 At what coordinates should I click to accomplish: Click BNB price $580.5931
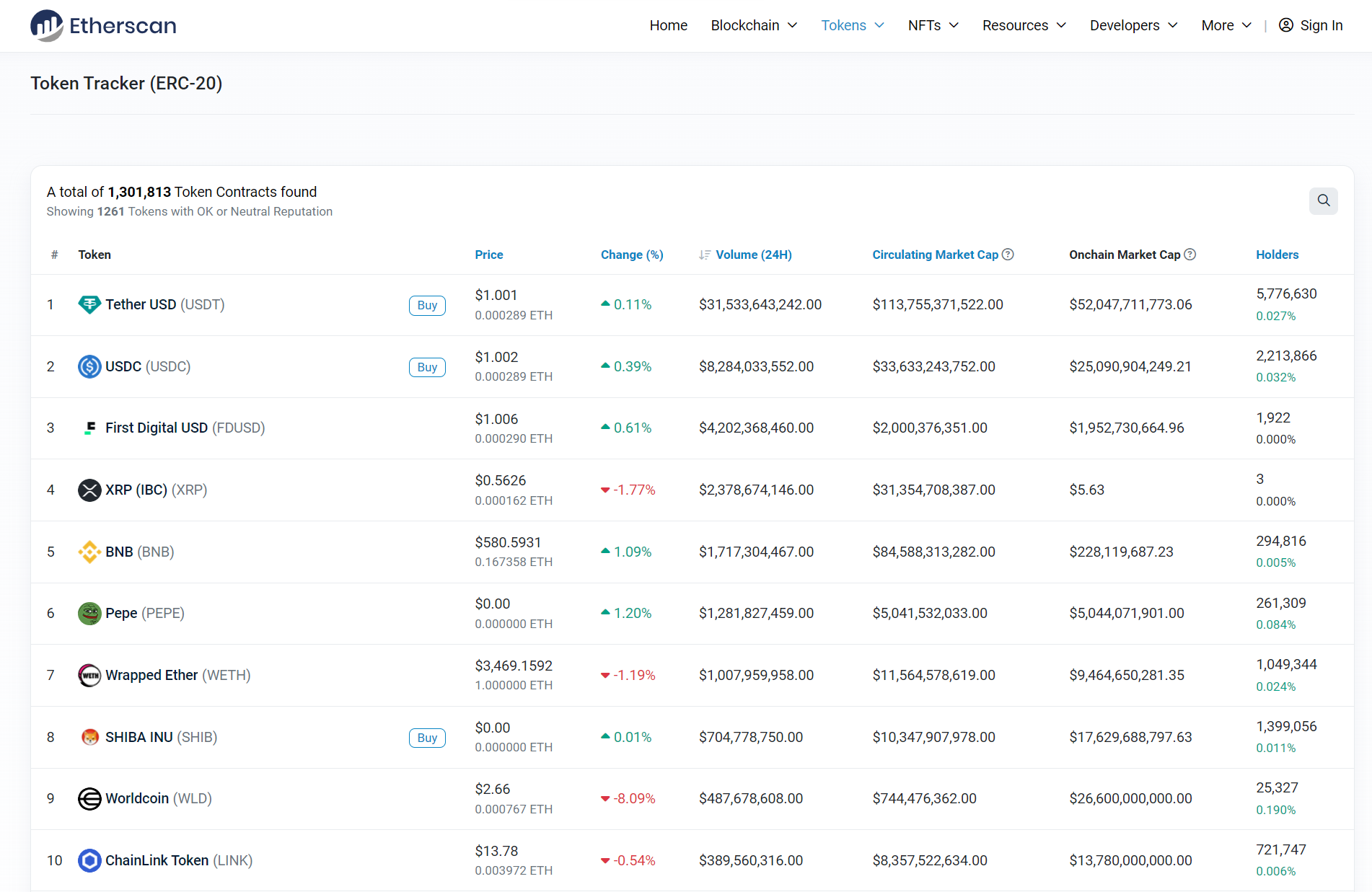click(x=508, y=542)
